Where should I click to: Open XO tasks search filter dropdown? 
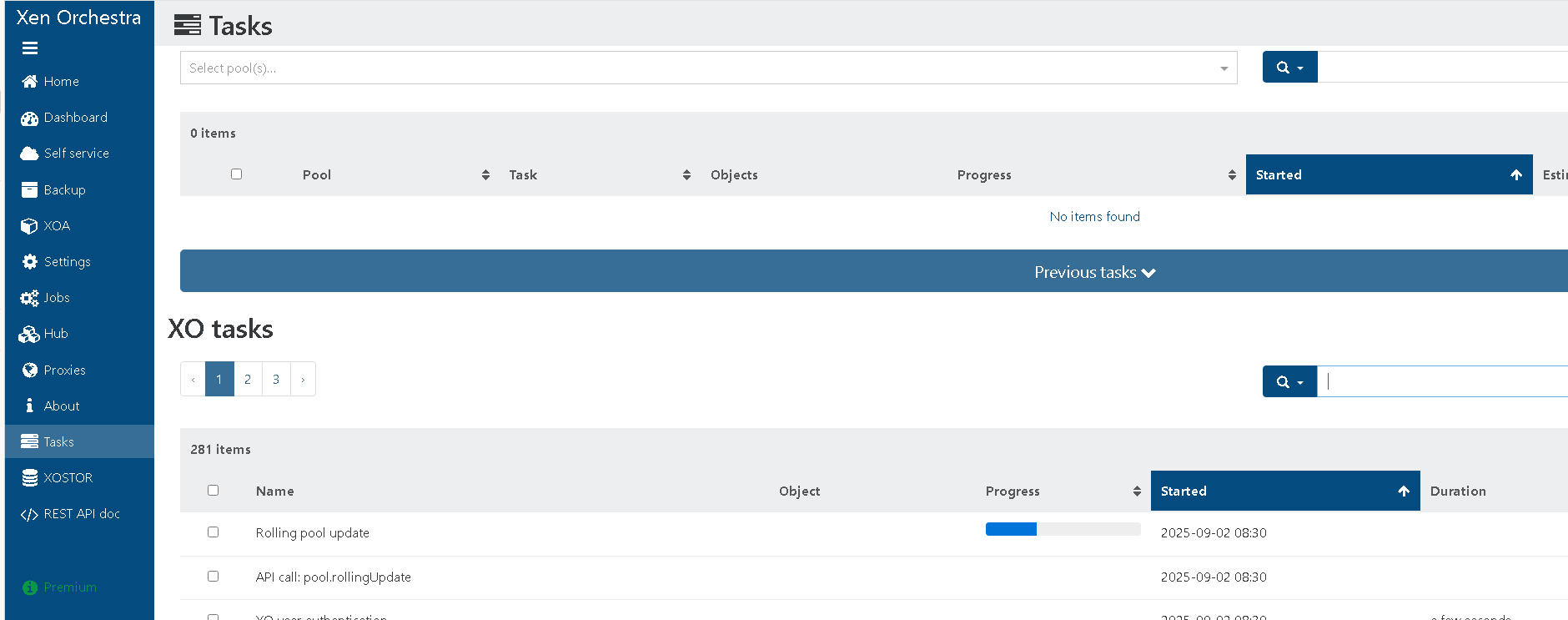pos(1289,381)
